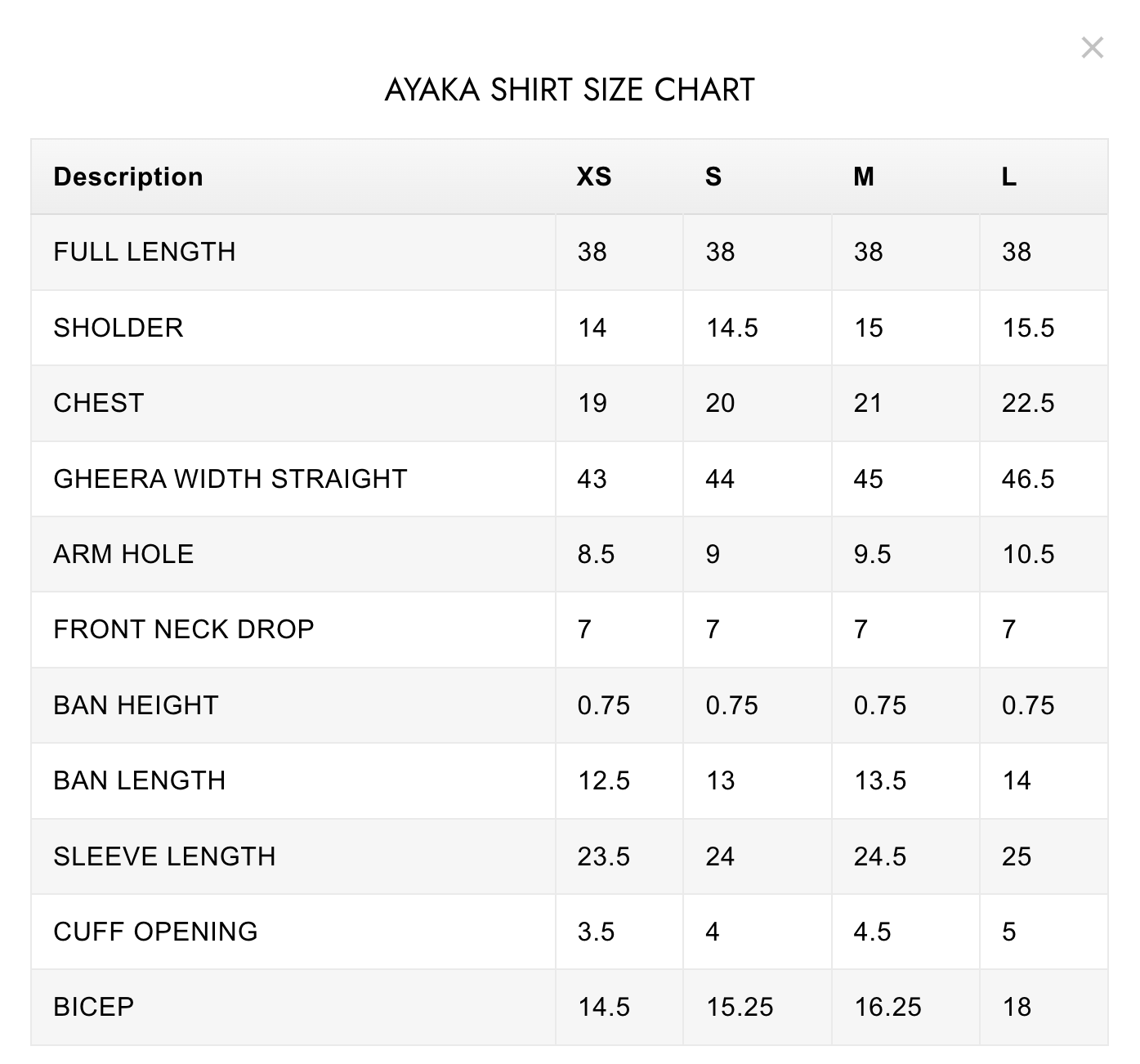The image size is (1140, 1064).
Task: Click the BAN LENGTH row label
Action: pos(139,780)
